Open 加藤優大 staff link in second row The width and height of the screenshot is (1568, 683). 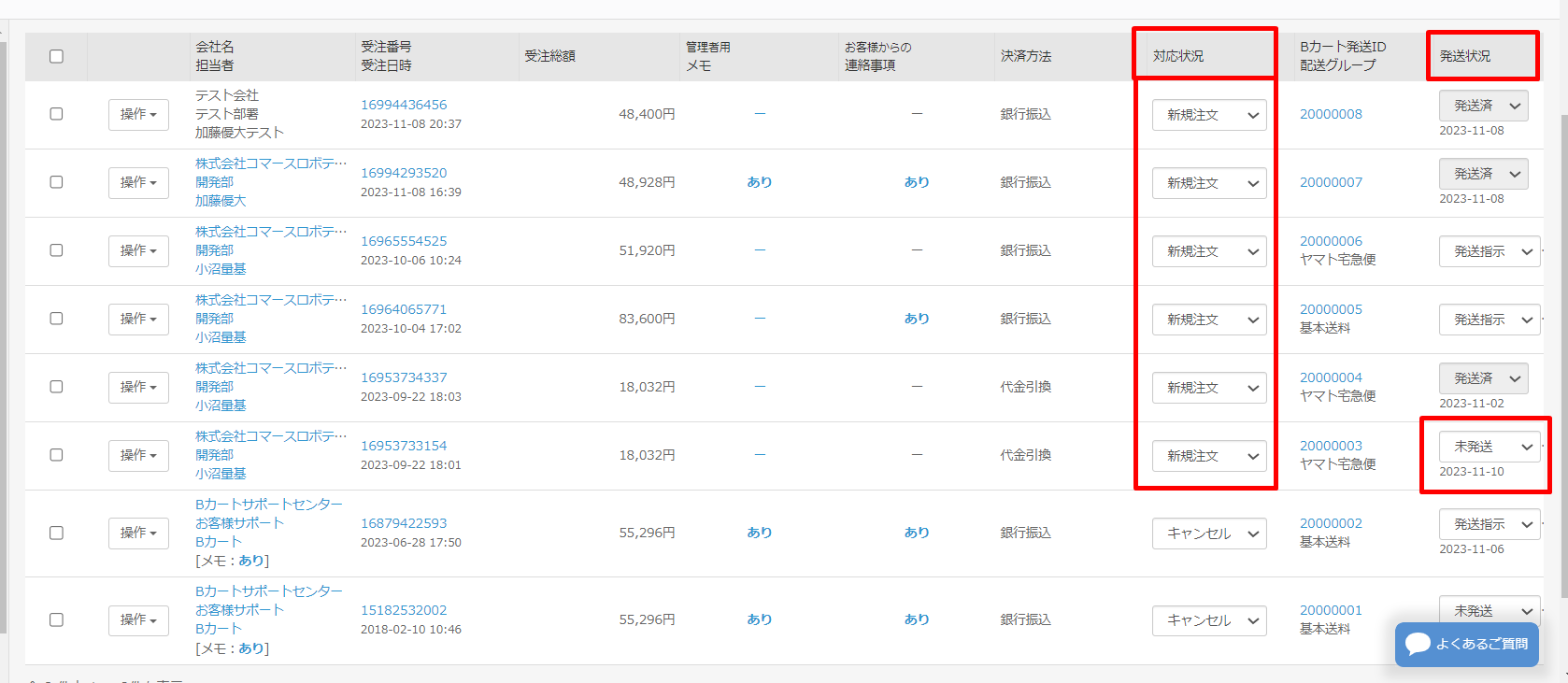(x=221, y=201)
